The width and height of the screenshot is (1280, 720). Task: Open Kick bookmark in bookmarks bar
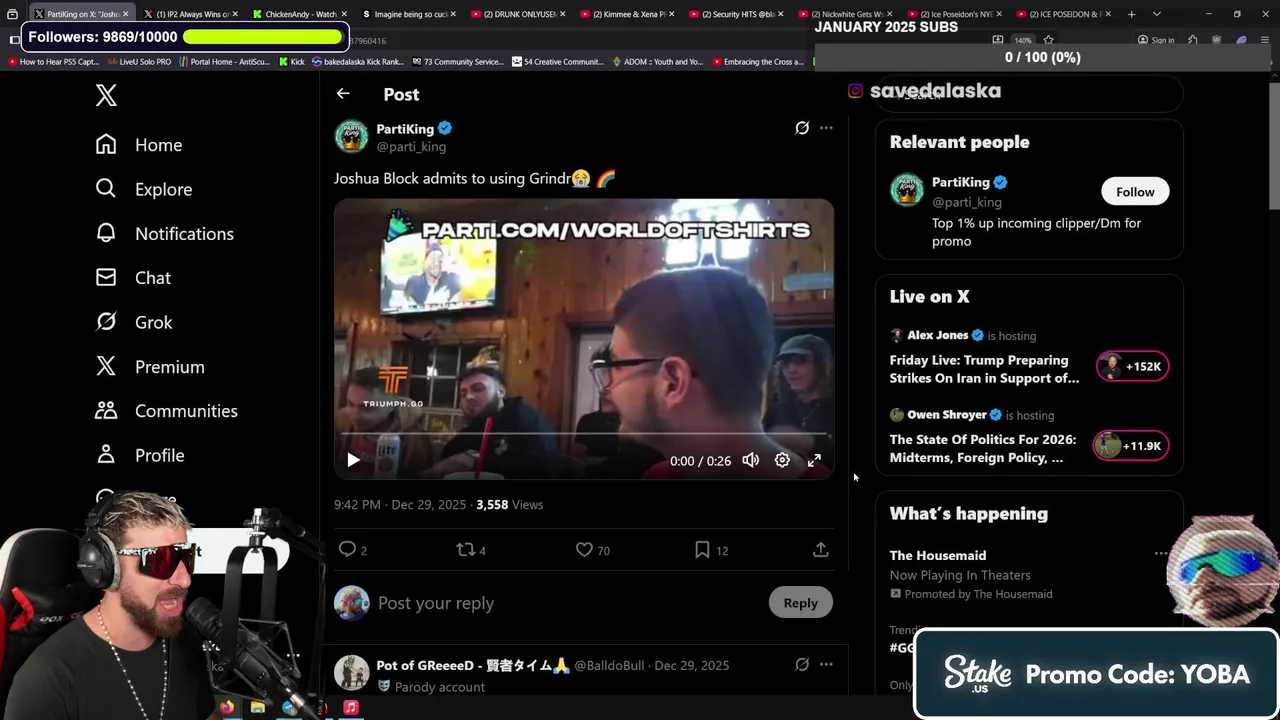click(291, 61)
